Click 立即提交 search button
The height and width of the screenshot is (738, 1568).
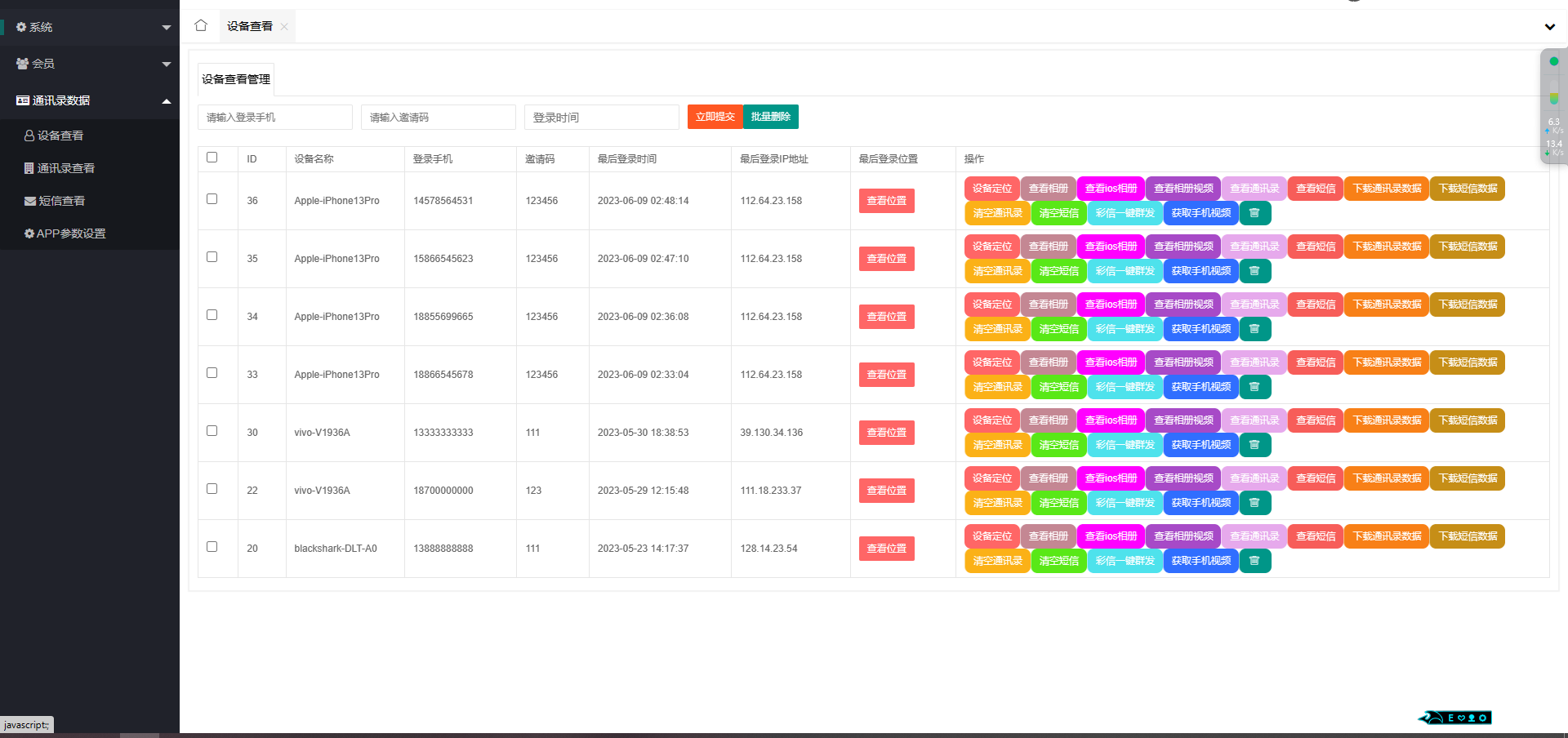(x=715, y=117)
